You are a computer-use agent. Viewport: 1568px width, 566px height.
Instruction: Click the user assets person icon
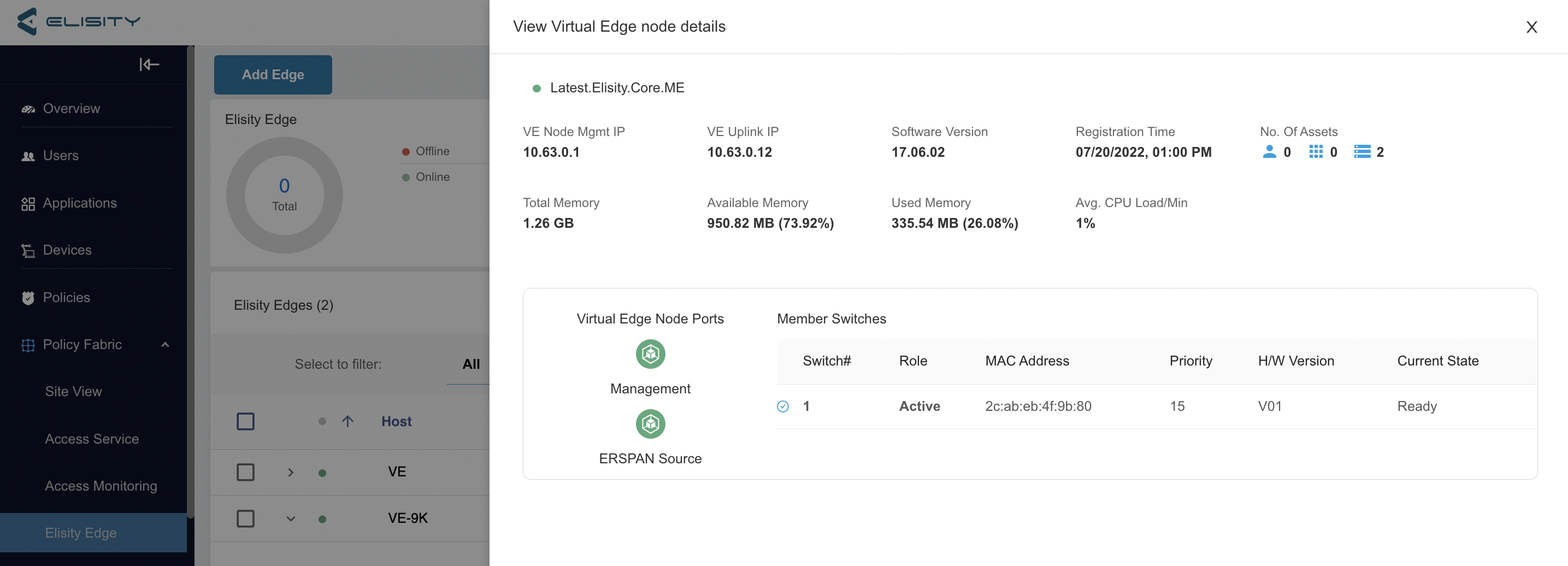(1269, 151)
